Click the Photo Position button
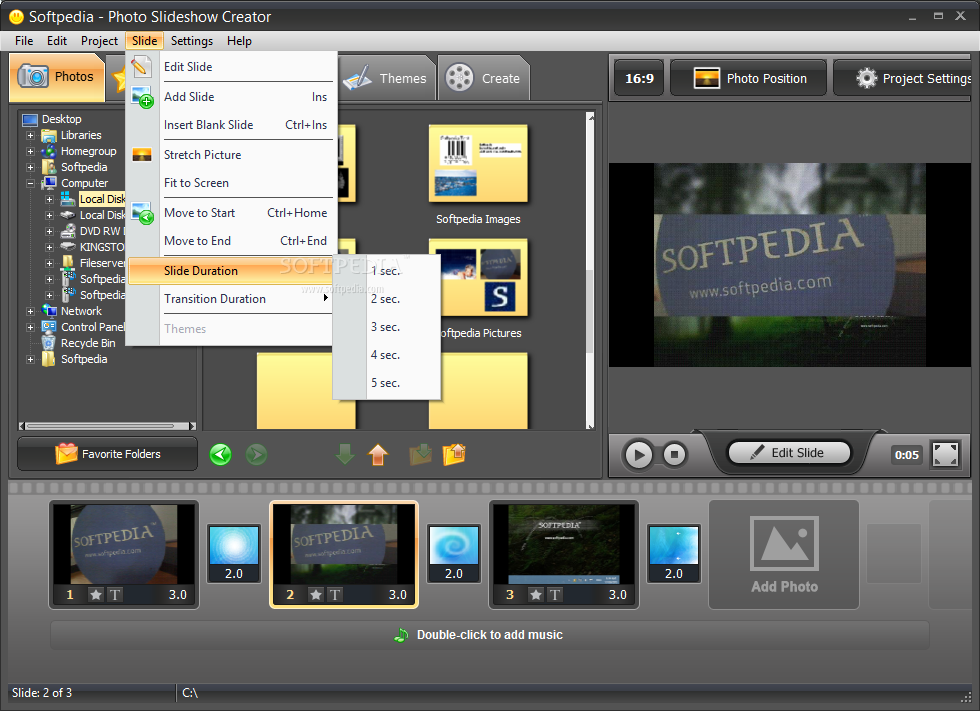The image size is (980, 711). tap(749, 78)
